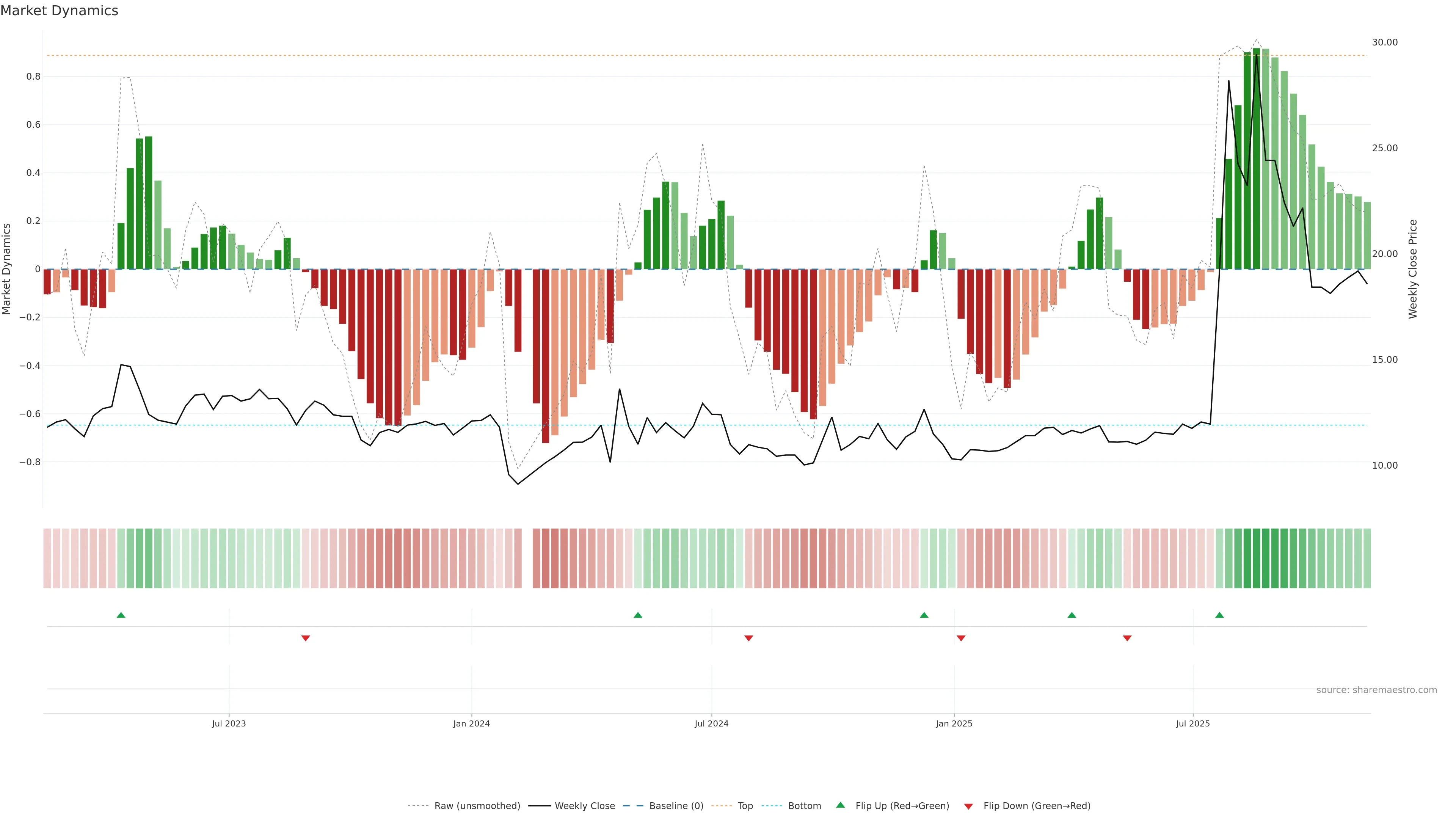This screenshot has width=1456, height=819.
Task: Click the green flip-up triangle right after Jul 2025
Action: point(1219,615)
